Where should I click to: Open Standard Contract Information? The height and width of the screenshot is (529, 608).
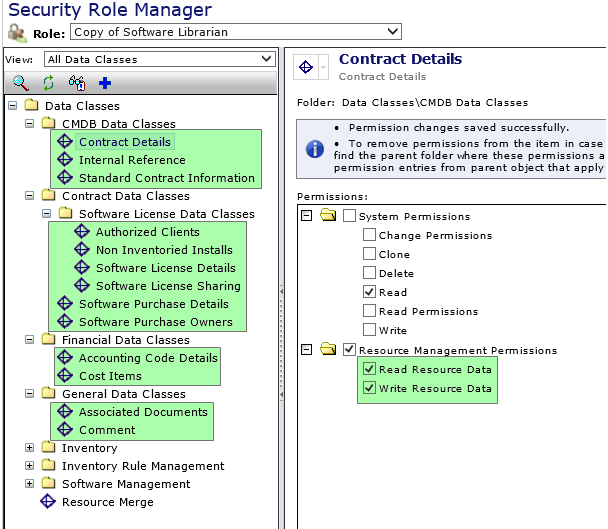click(x=166, y=178)
